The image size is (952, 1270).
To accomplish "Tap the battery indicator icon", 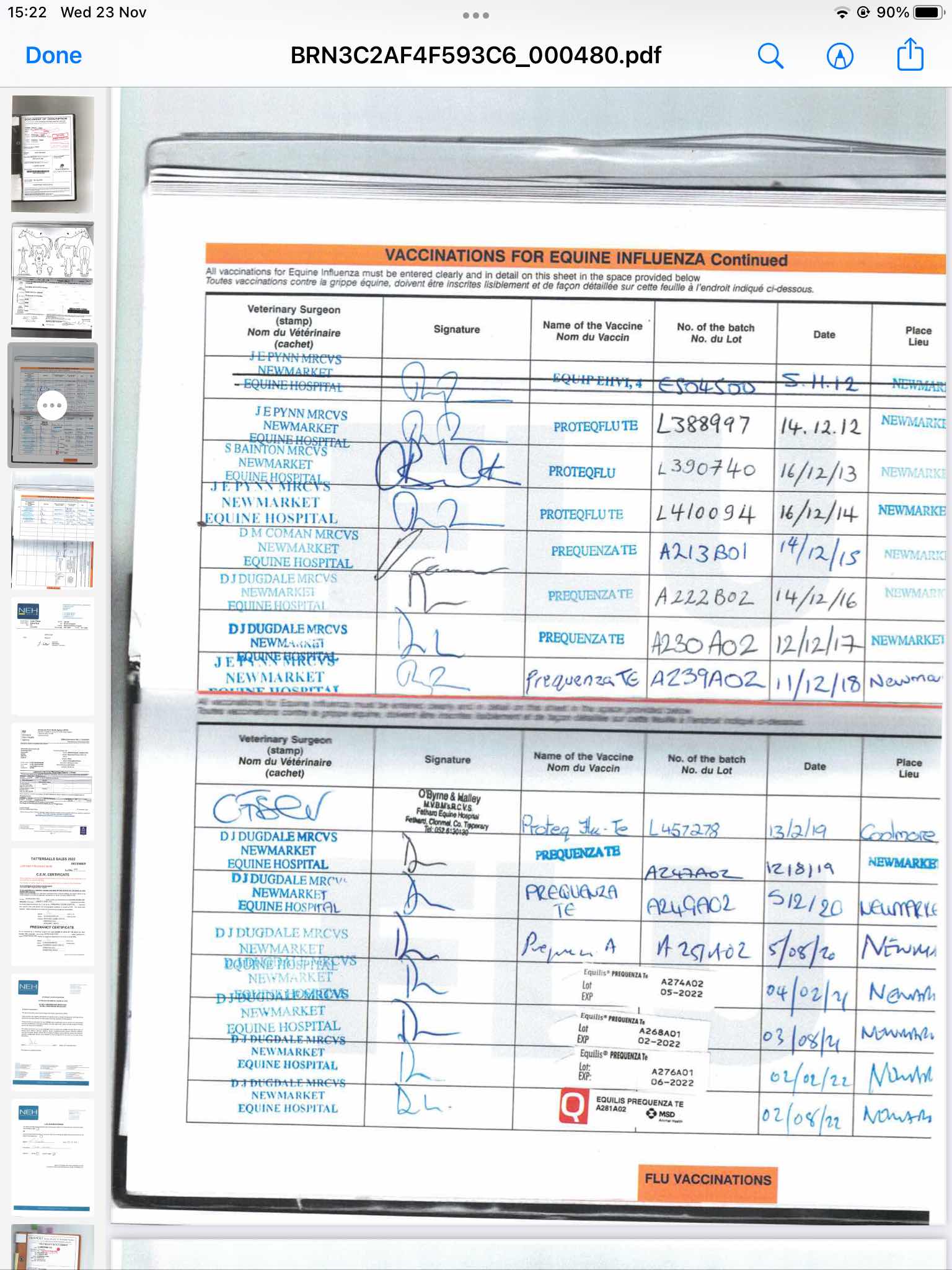I will (x=928, y=13).
